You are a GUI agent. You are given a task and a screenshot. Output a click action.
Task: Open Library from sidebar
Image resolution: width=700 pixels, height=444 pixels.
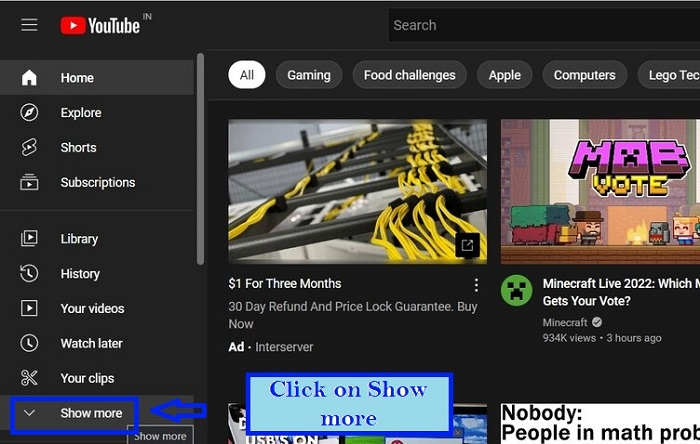(97, 238)
